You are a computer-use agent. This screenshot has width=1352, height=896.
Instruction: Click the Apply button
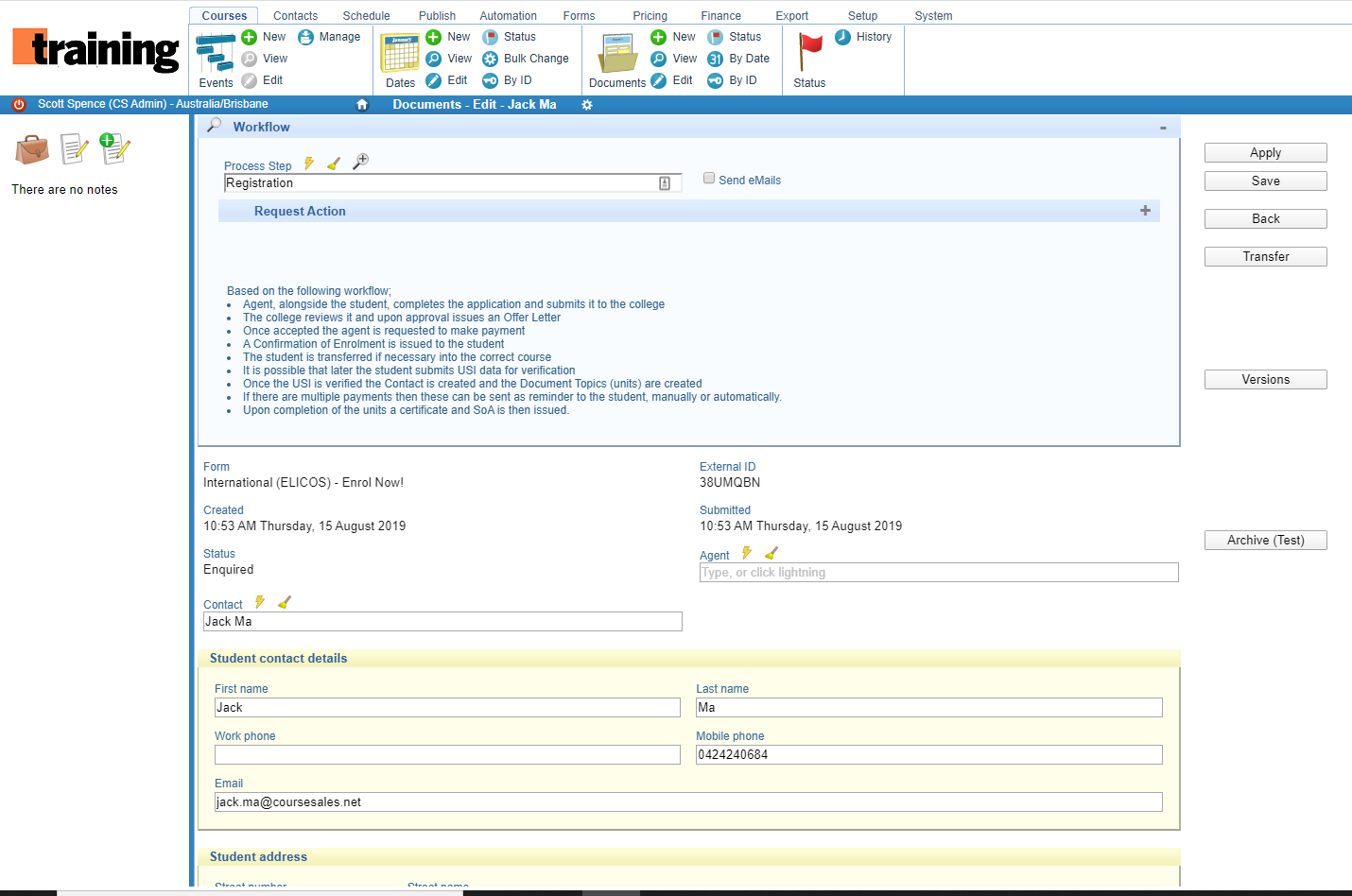coord(1265,153)
